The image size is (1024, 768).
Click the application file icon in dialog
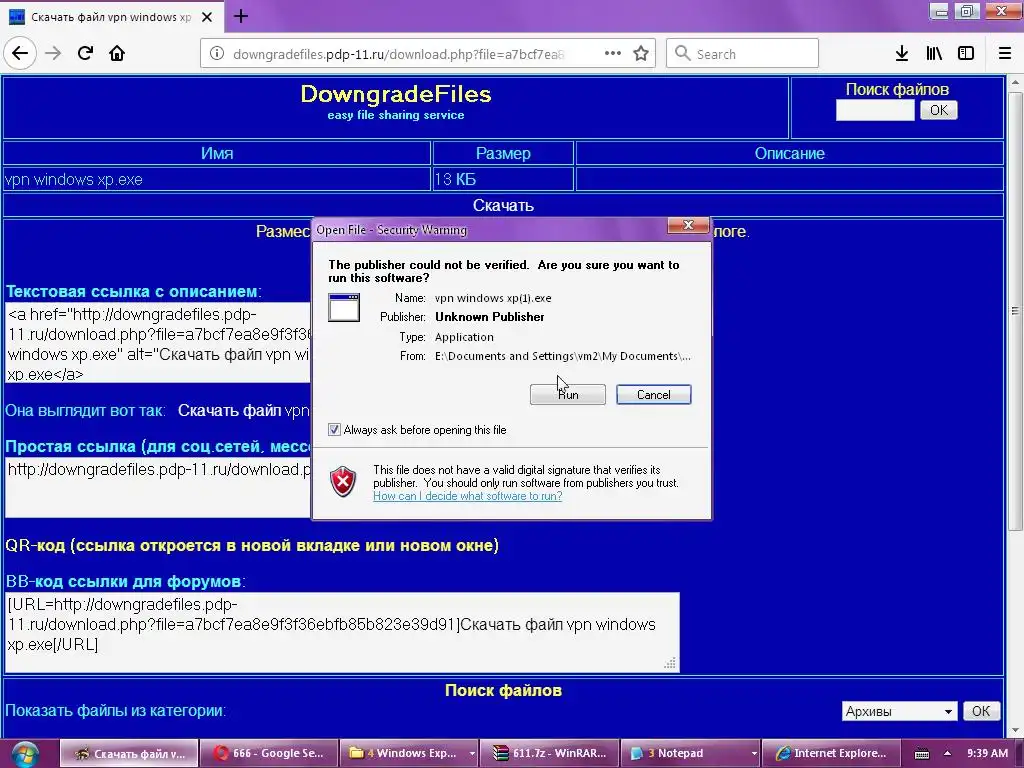[x=344, y=308]
